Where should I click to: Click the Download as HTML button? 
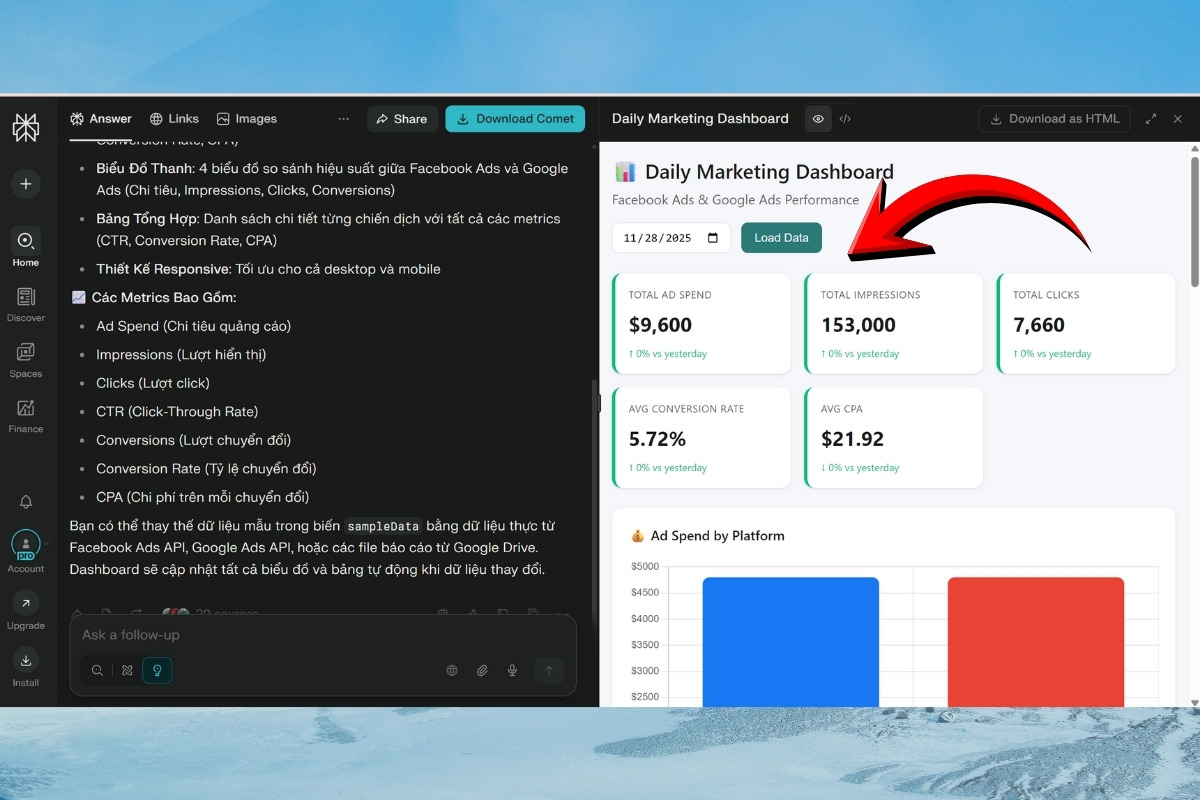coord(1054,118)
